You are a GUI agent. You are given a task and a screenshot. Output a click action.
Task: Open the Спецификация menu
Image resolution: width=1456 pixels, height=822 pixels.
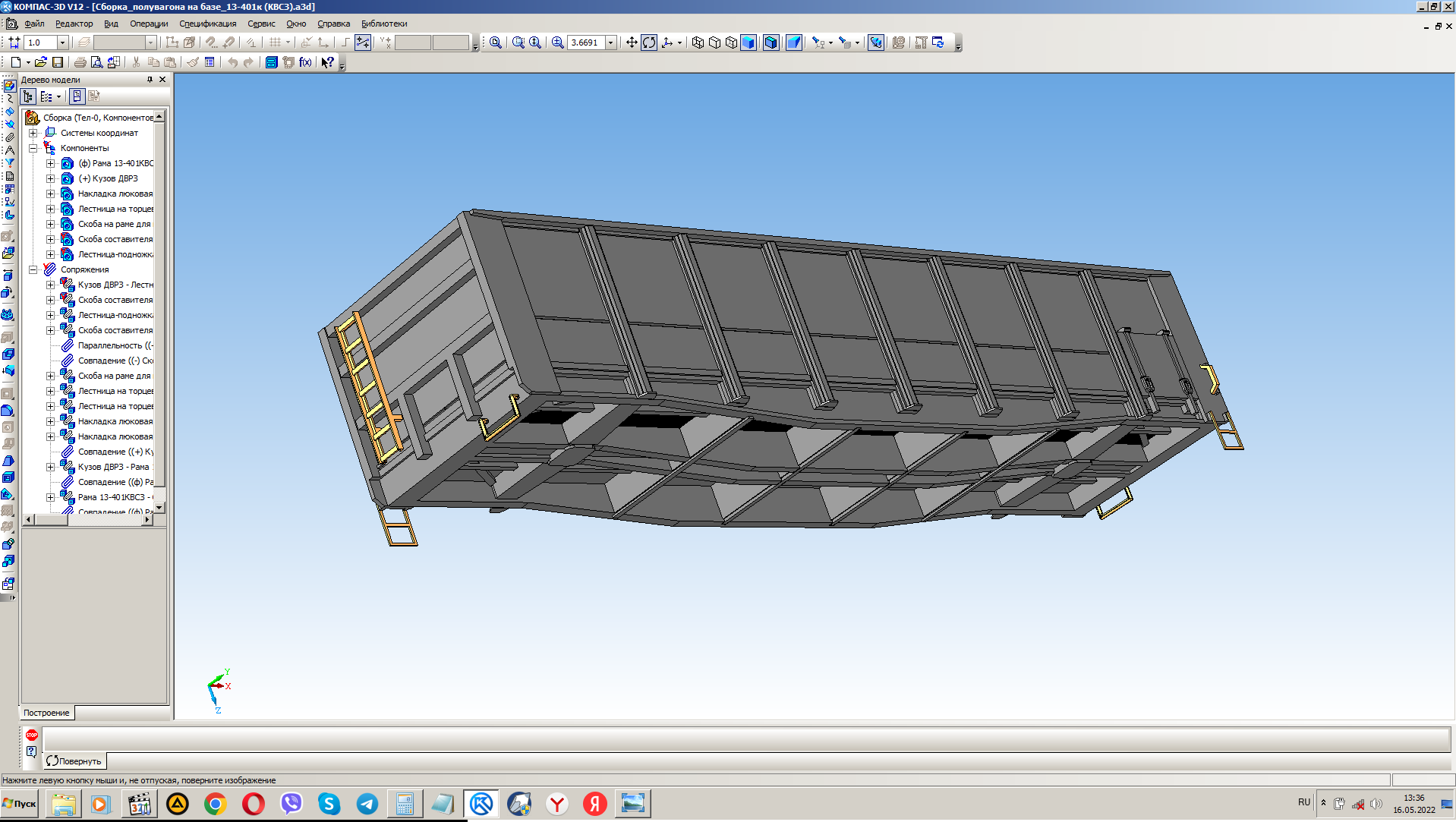[207, 24]
